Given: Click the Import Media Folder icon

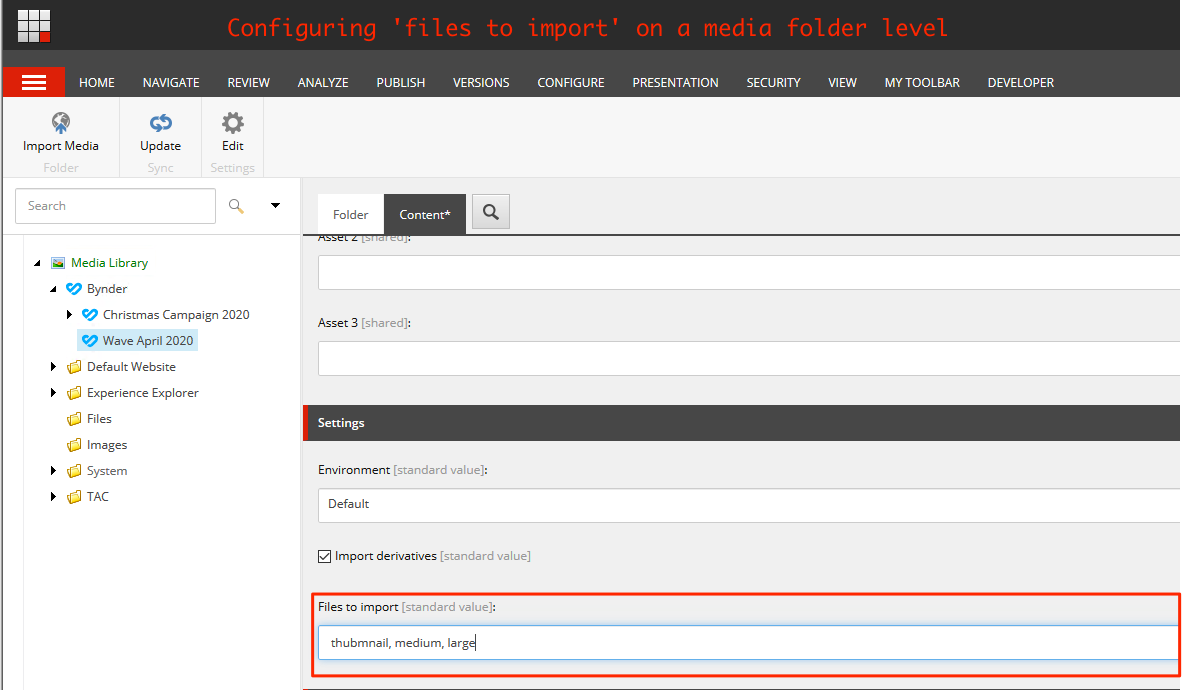Looking at the screenshot, I should coord(60,123).
